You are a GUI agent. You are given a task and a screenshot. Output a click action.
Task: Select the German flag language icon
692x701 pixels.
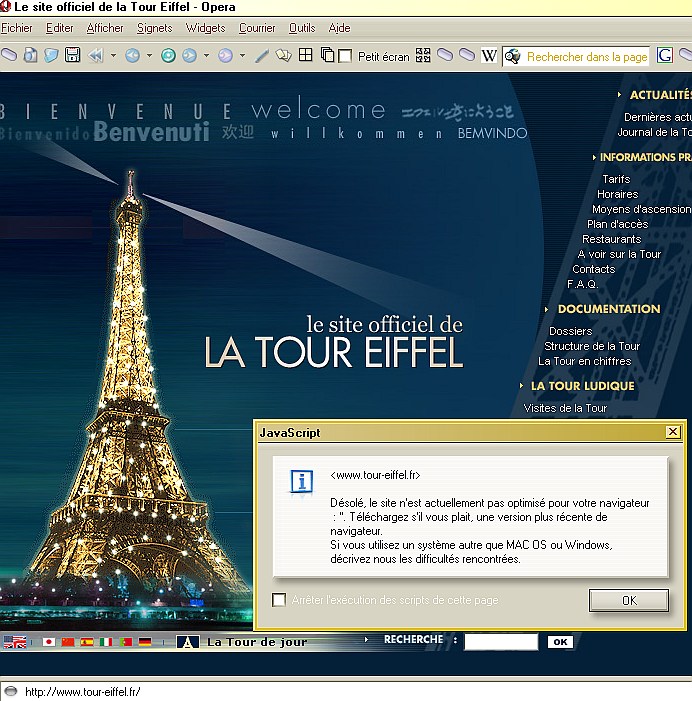tap(145, 642)
